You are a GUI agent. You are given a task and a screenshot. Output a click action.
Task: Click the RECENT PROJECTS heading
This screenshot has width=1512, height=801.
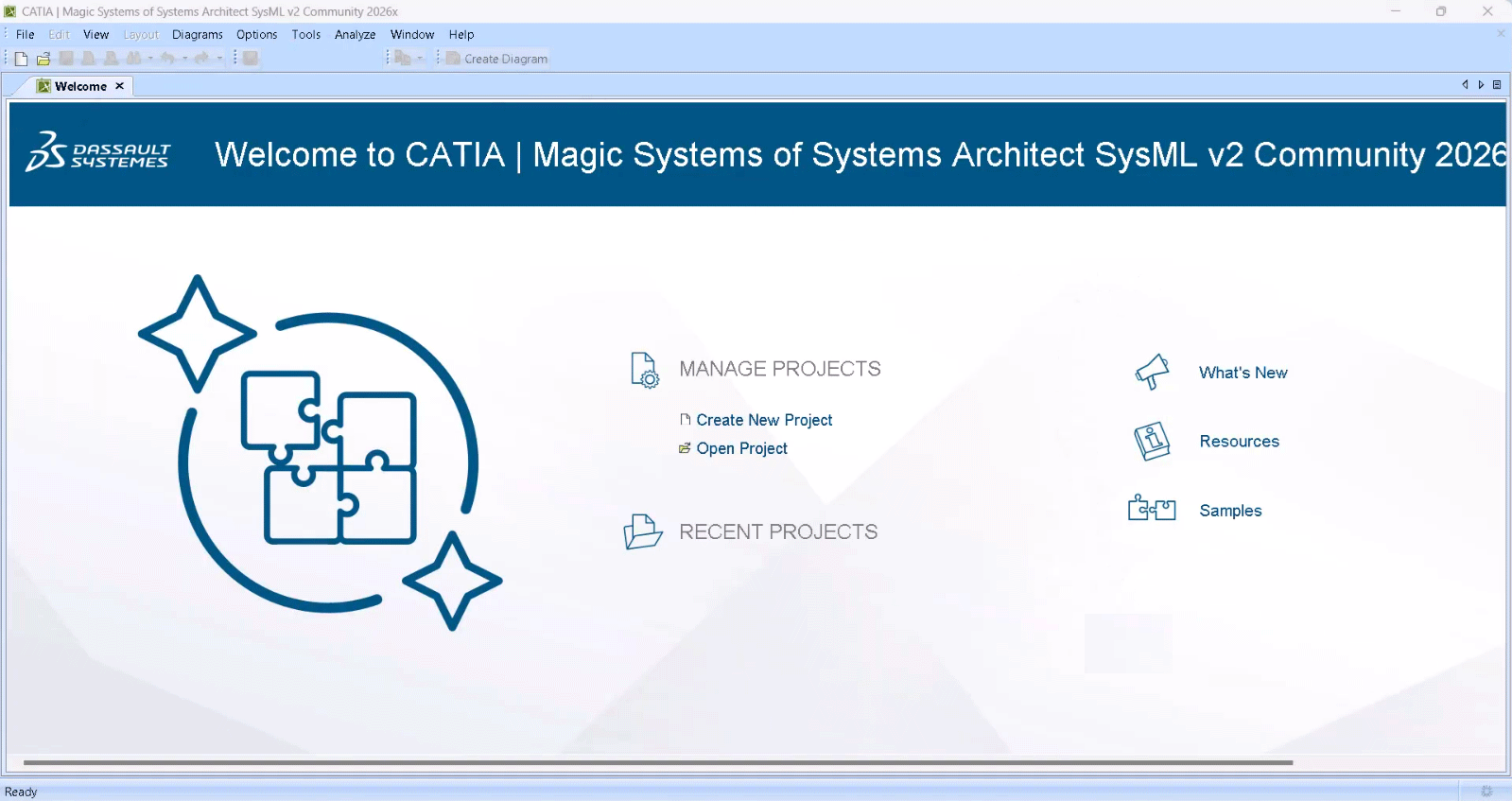pyautogui.click(x=778, y=531)
